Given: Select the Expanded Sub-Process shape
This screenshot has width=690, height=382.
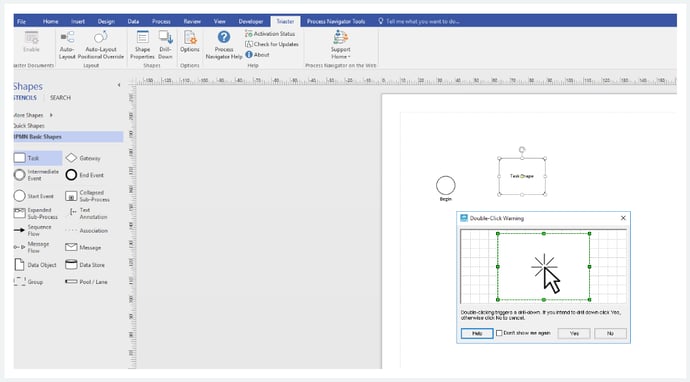Looking at the screenshot, I should tap(36, 213).
